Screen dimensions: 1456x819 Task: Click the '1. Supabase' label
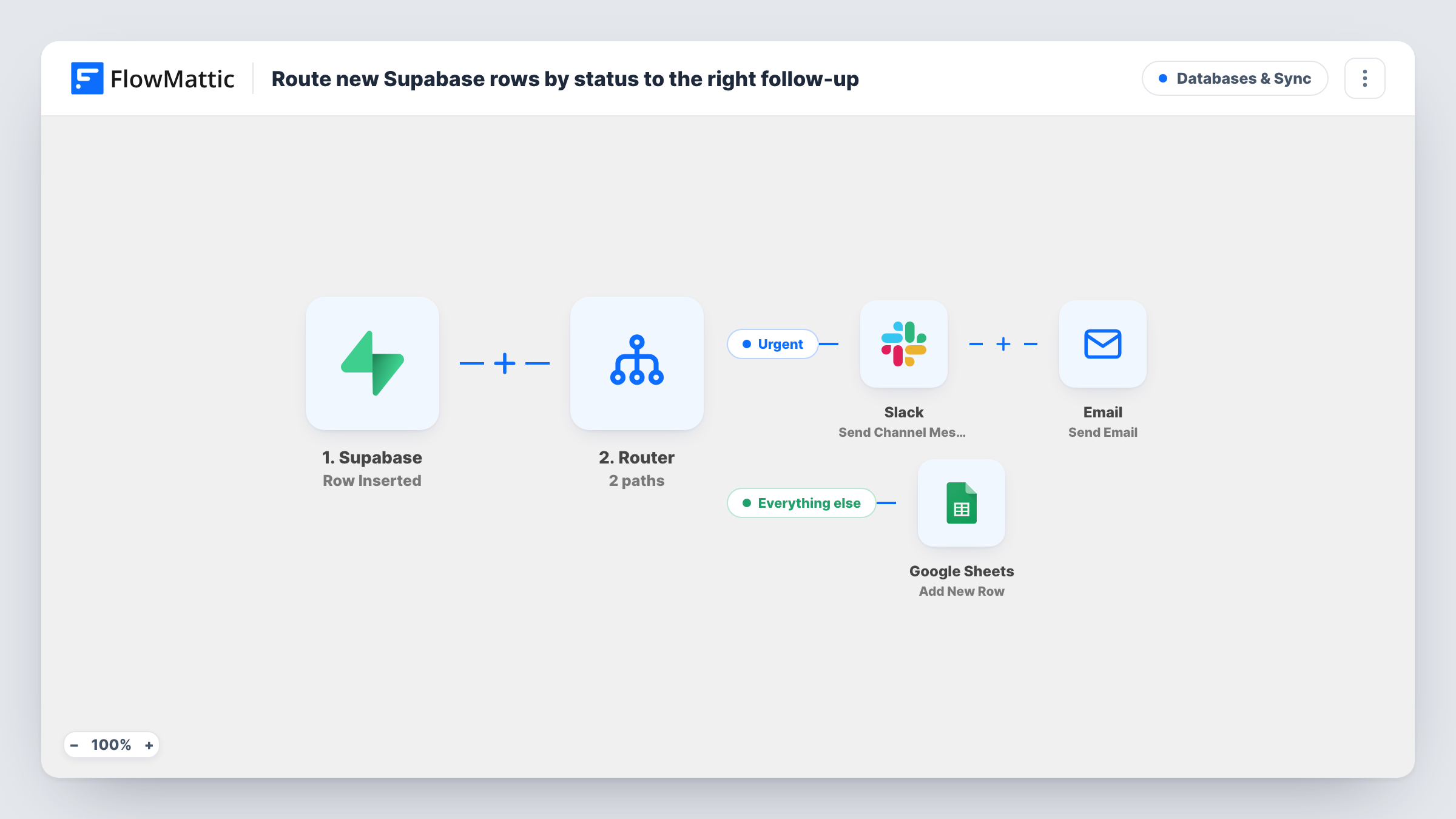click(x=372, y=457)
